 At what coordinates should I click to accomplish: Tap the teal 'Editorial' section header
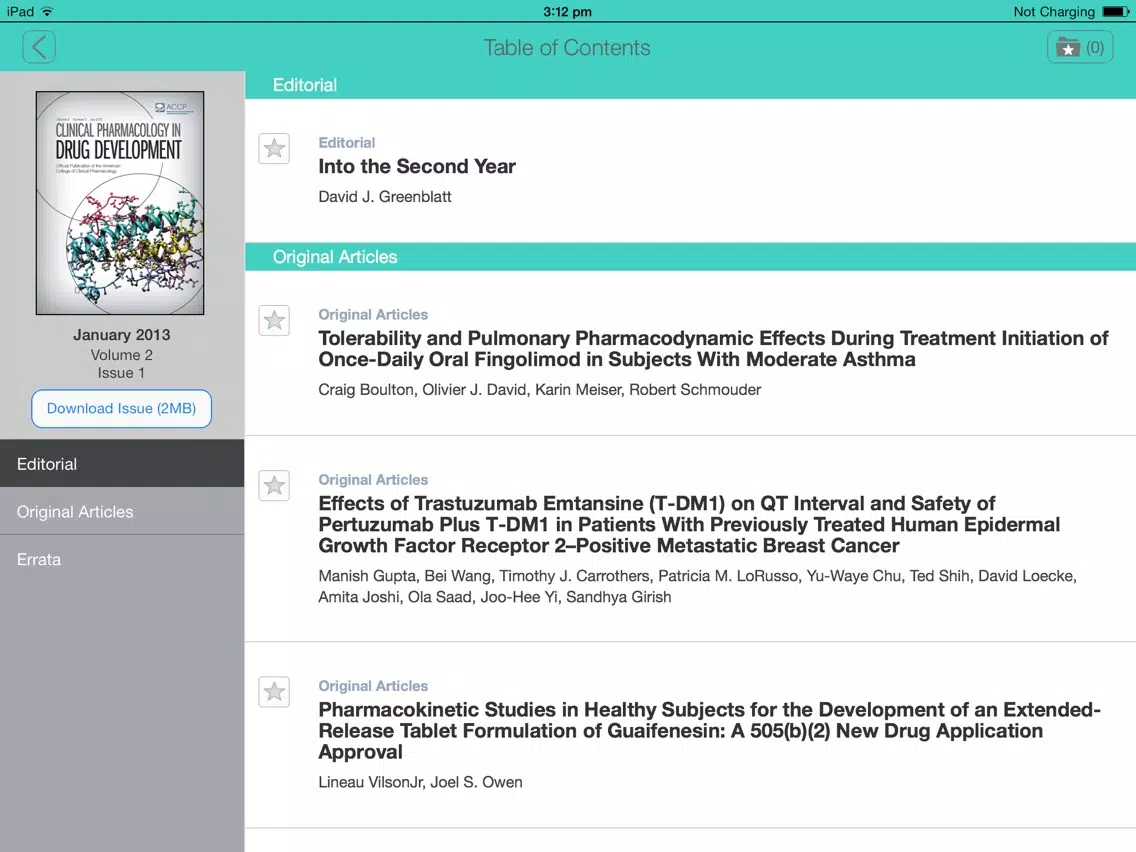click(x=690, y=85)
